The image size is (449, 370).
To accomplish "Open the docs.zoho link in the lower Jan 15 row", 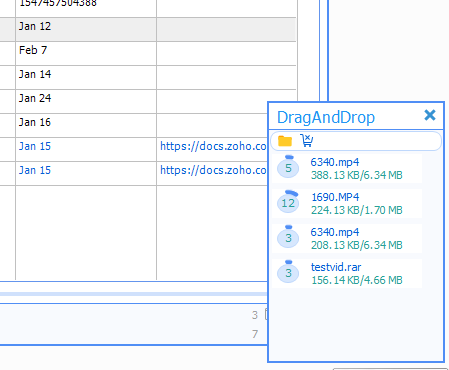I will tap(213, 170).
